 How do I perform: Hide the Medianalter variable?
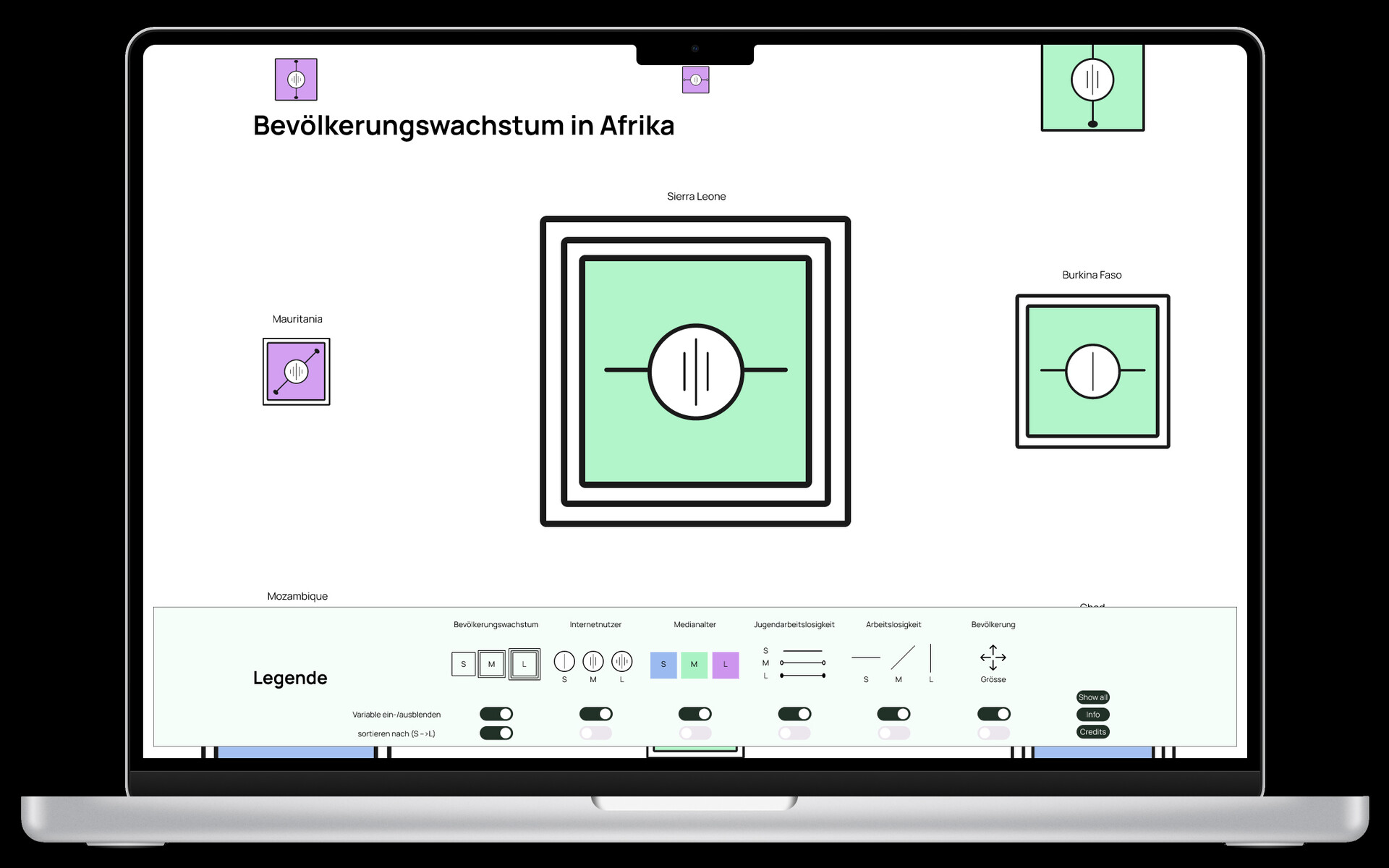(x=695, y=714)
